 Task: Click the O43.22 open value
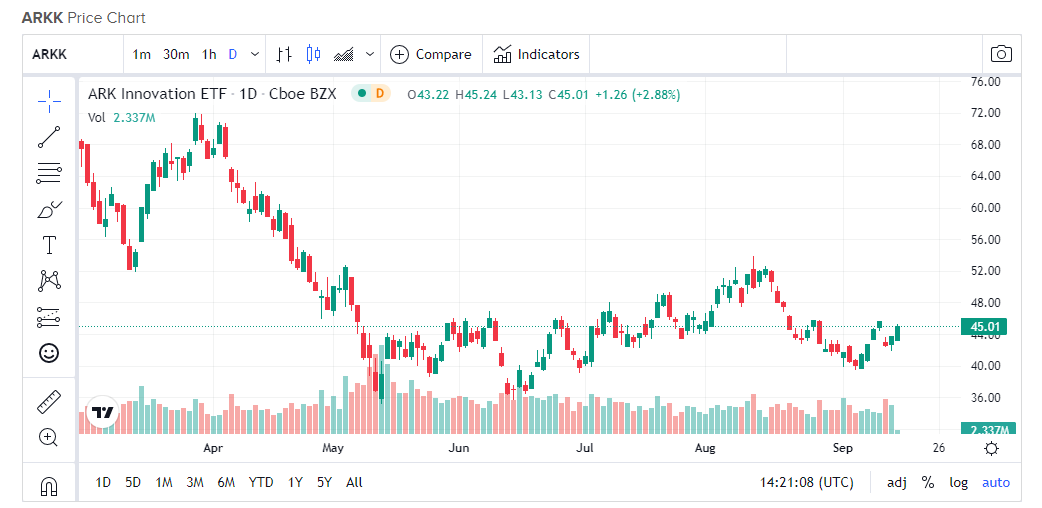[x=429, y=94]
